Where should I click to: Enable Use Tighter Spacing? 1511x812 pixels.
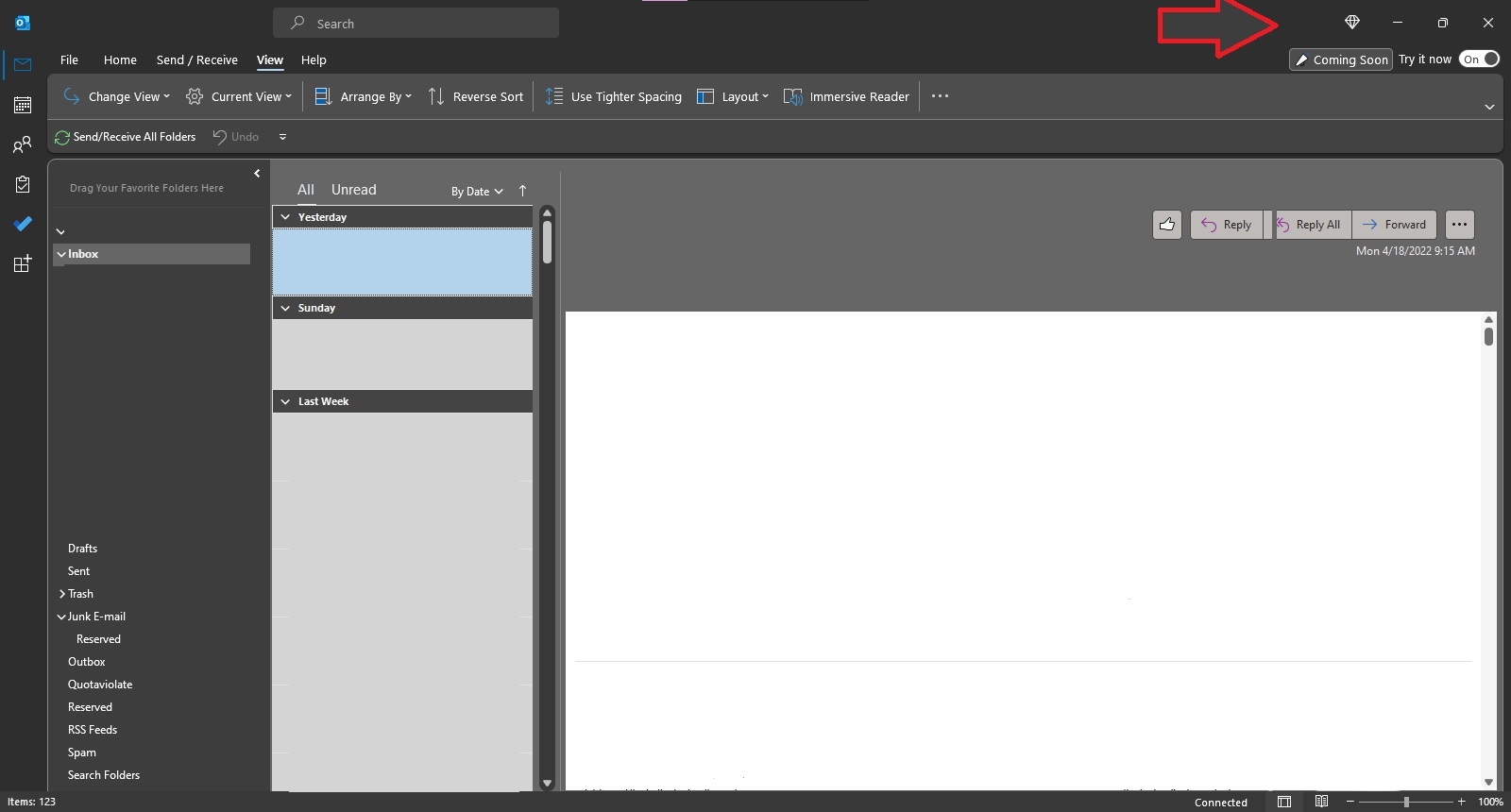[x=614, y=96]
